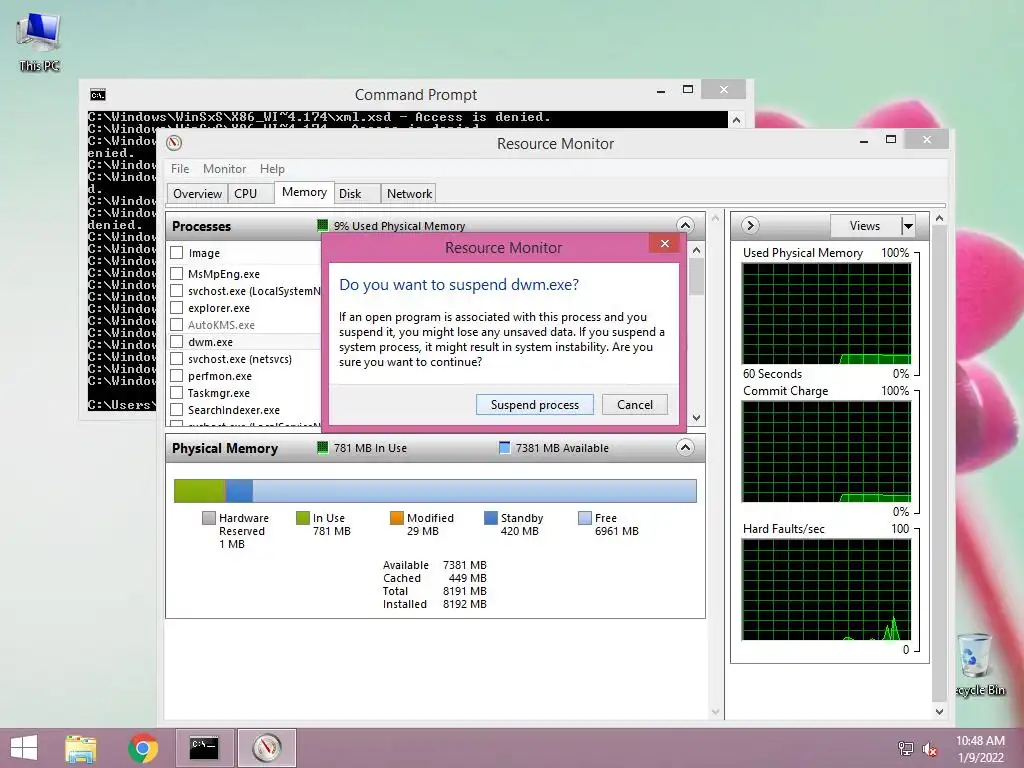This screenshot has height=768, width=1024.
Task: Minimize the Resource Monitor window
Action: tap(864, 140)
